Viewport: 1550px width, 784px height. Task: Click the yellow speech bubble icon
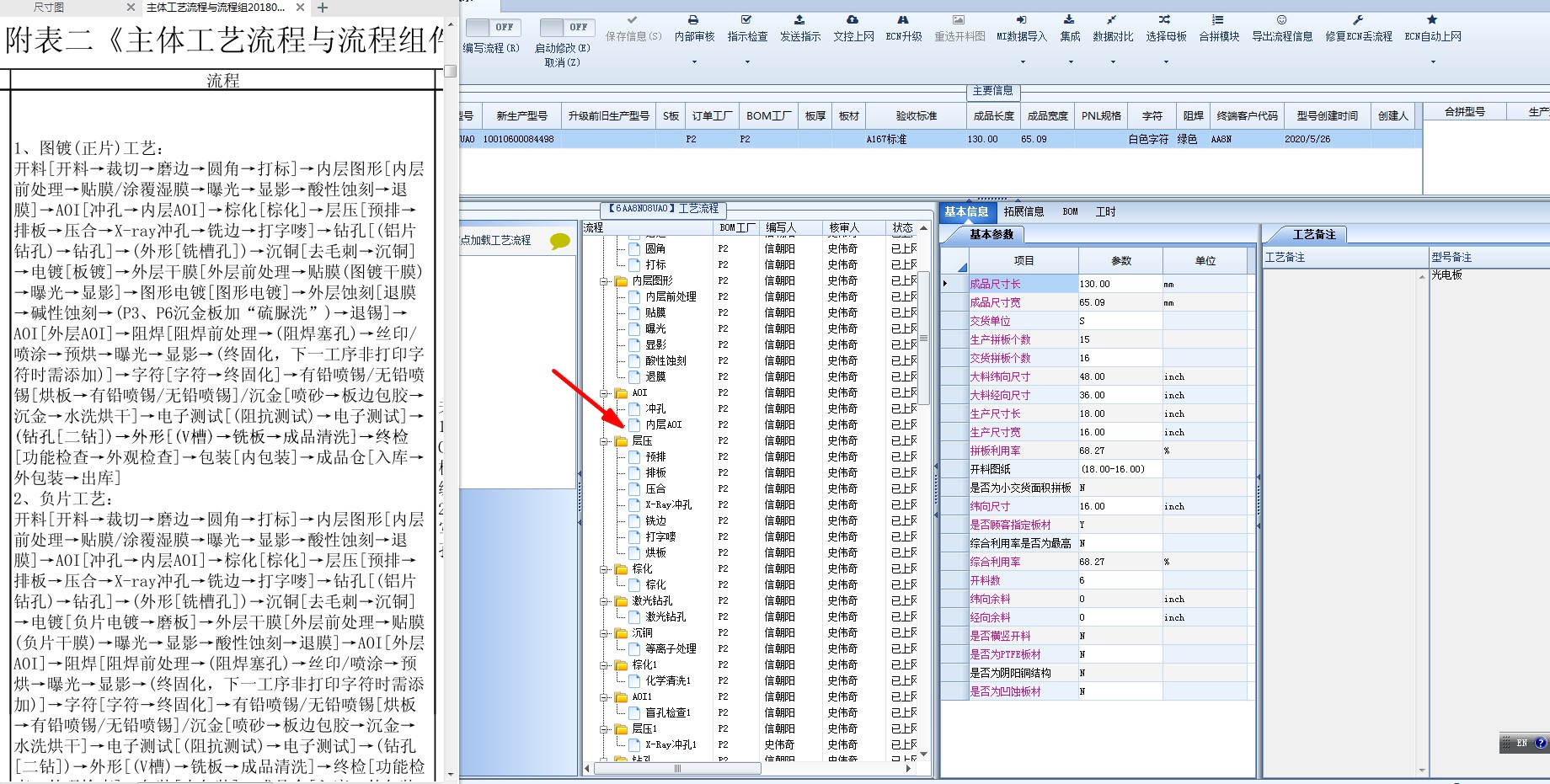click(560, 242)
